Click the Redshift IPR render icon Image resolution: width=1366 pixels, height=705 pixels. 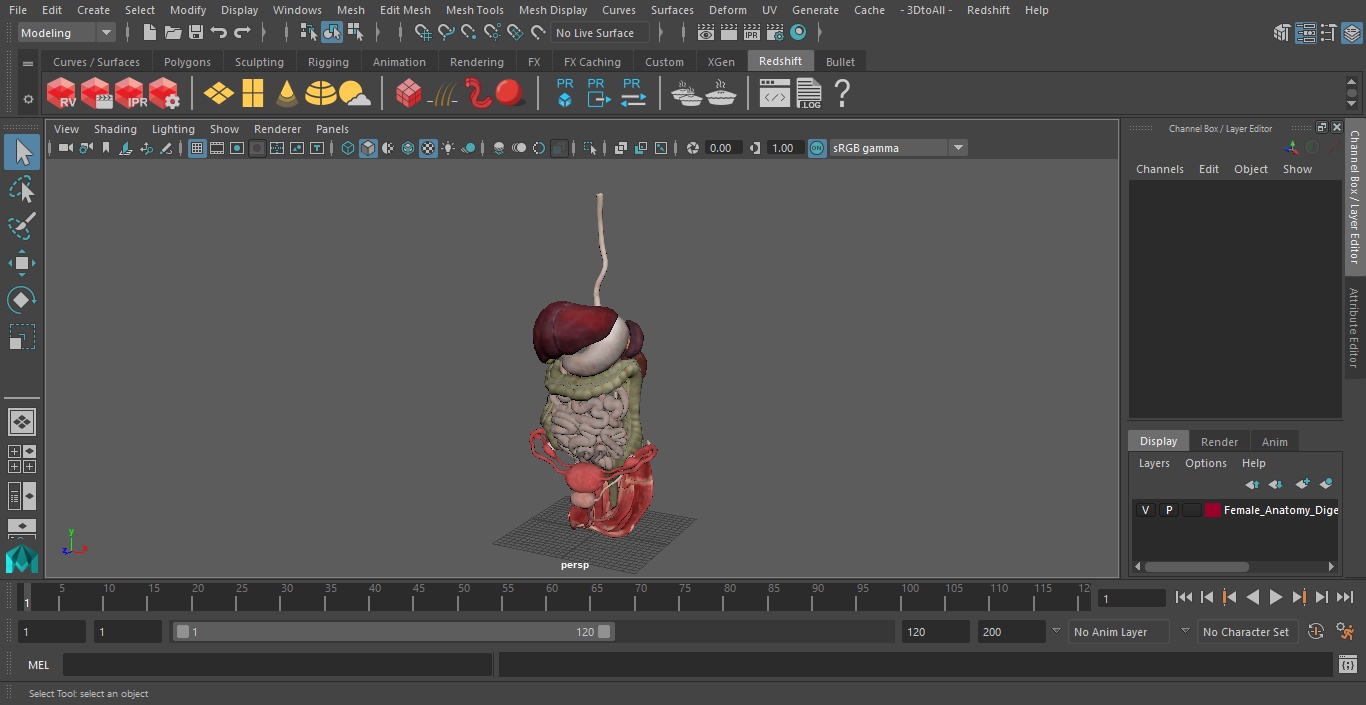130,94
